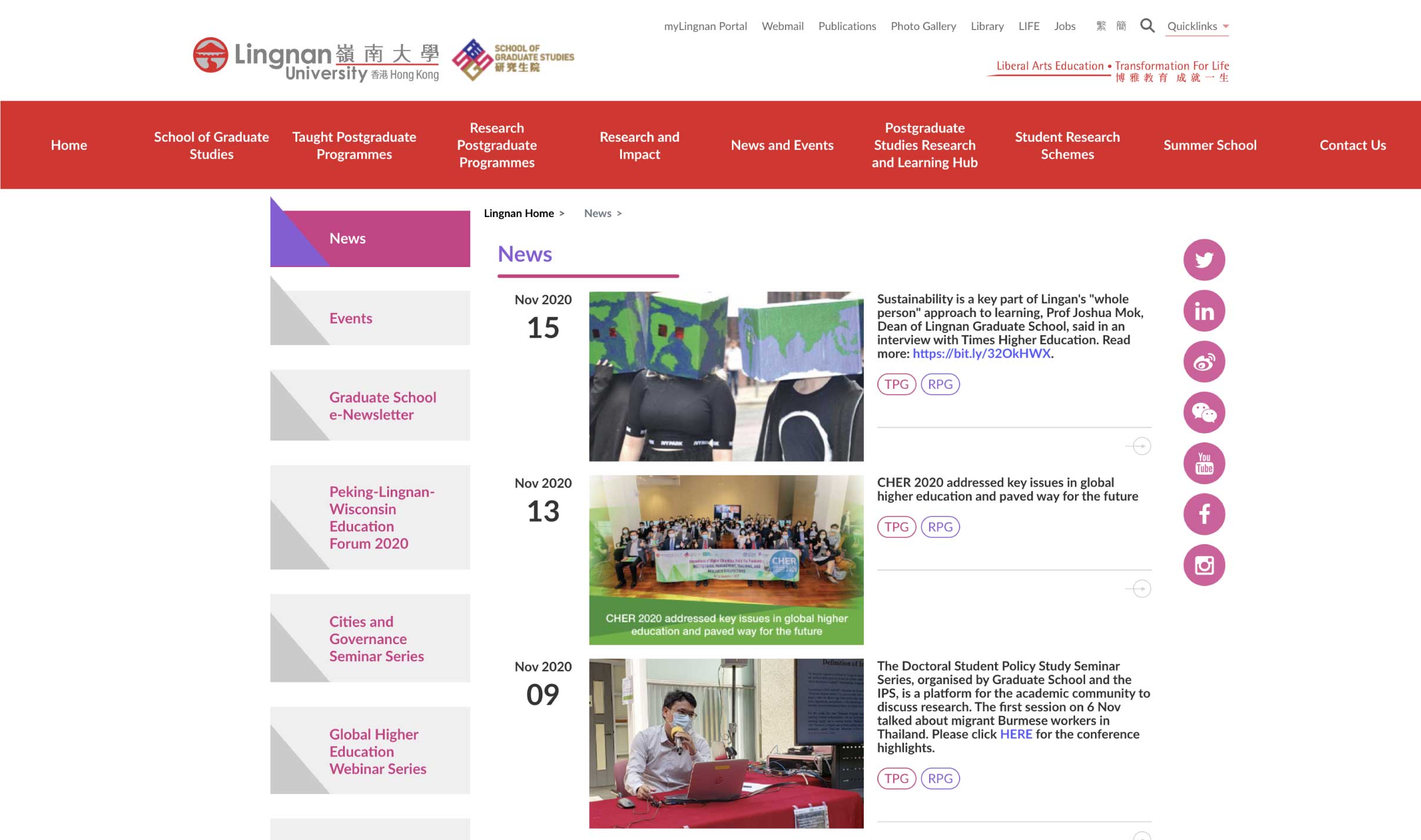Click the Twitter share icon
Screen dimensions: 1421x840
click(x=1204, y=259)
